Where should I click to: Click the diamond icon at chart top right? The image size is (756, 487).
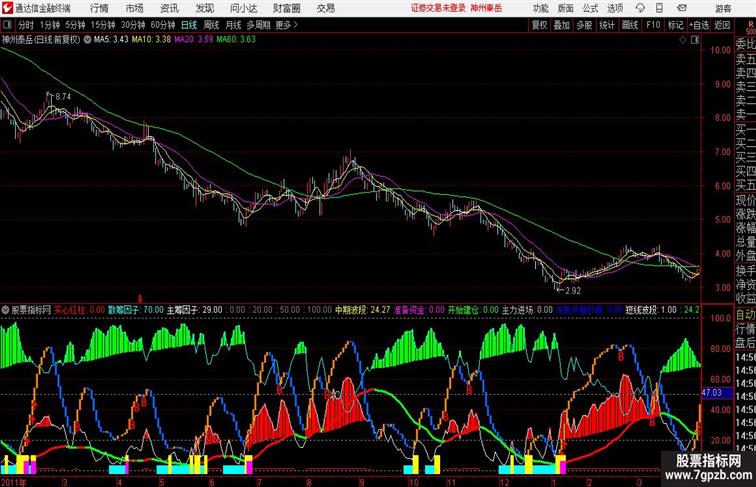683,40
